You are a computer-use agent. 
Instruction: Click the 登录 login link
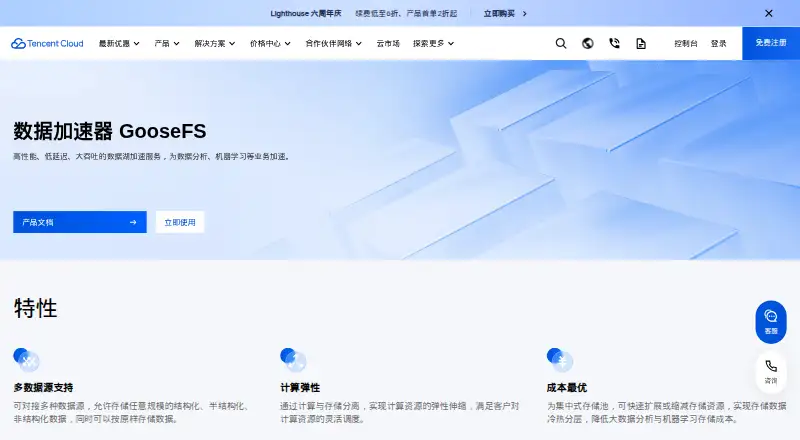718,43
